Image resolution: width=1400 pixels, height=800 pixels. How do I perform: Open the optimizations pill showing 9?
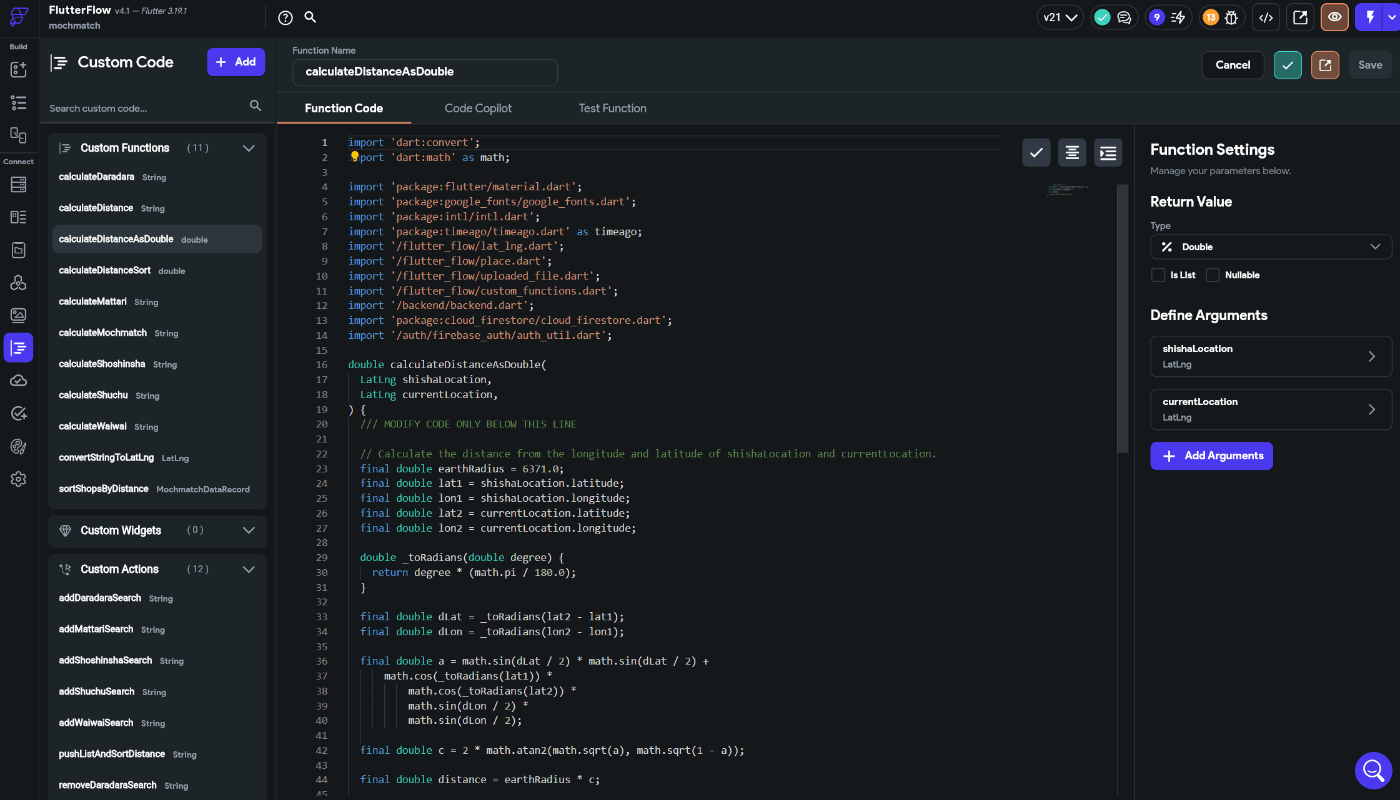[x=1167, y=17]
